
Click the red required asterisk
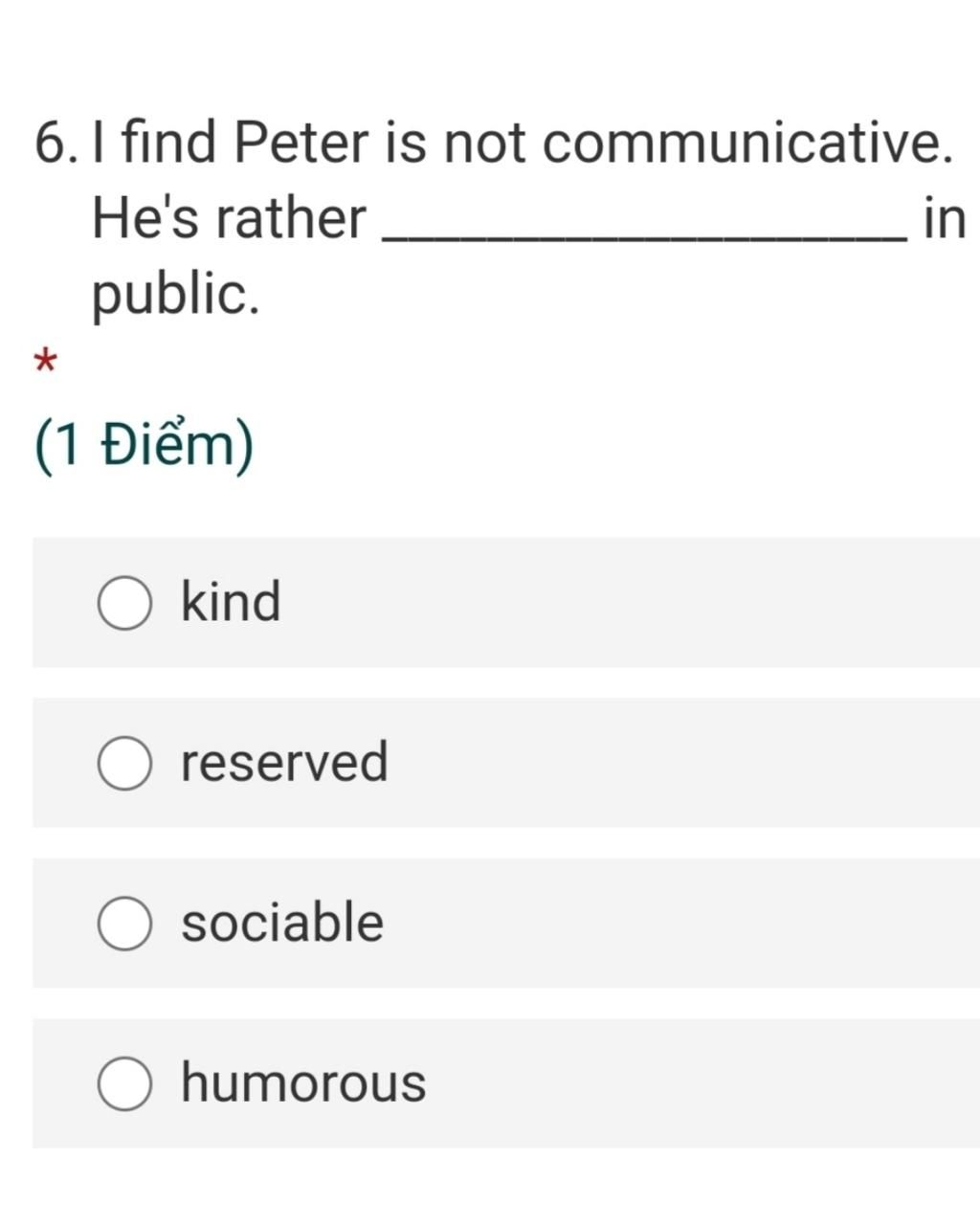(45, 363)
